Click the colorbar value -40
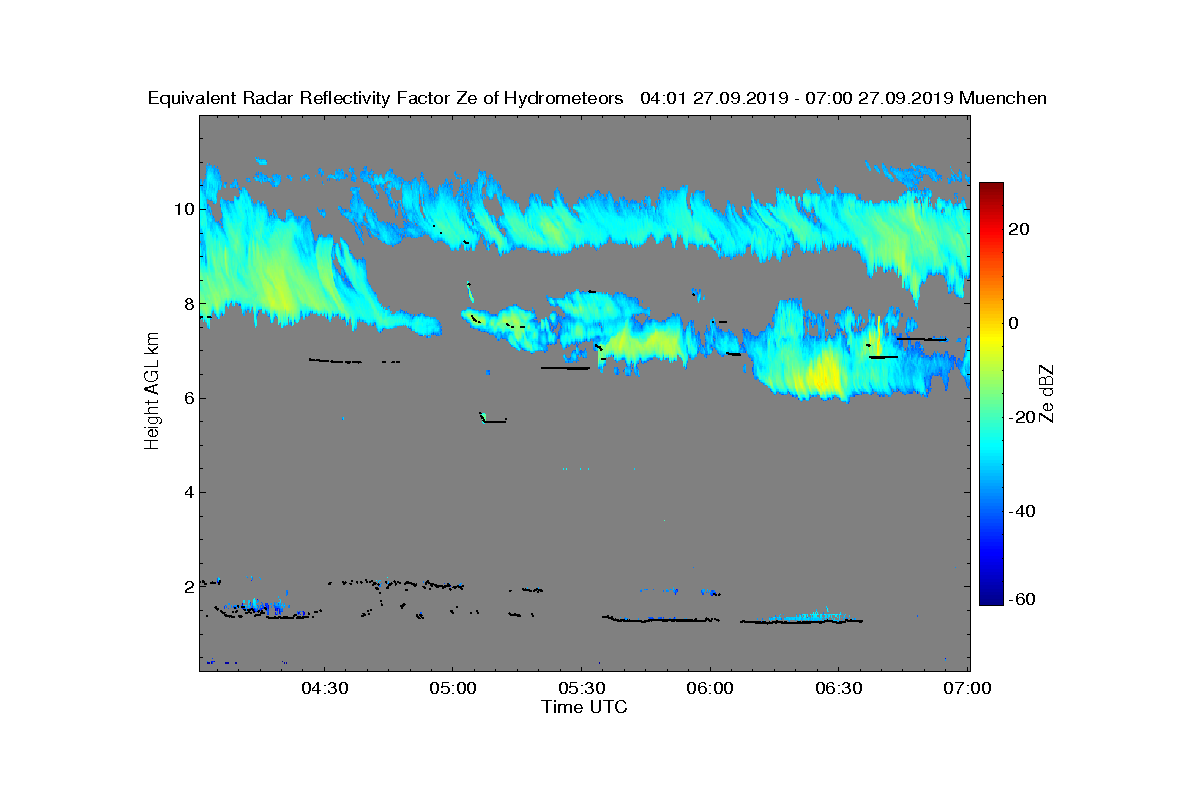 tap(1022, 511)
